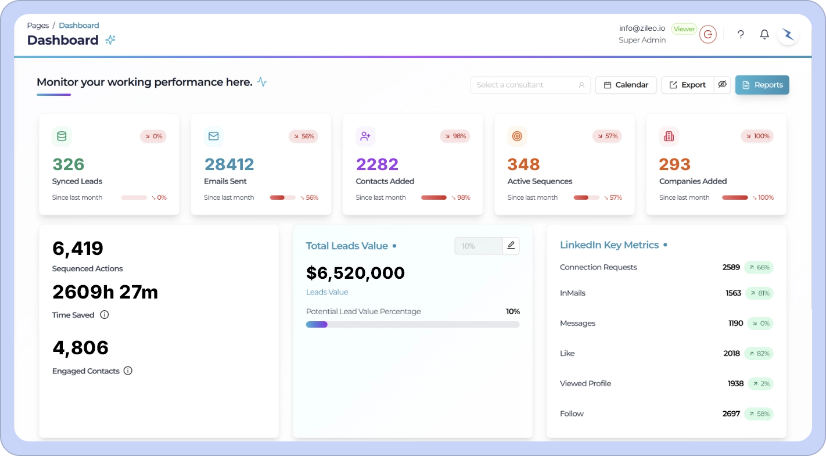Open the notifications bell

(x=764, y=34)
